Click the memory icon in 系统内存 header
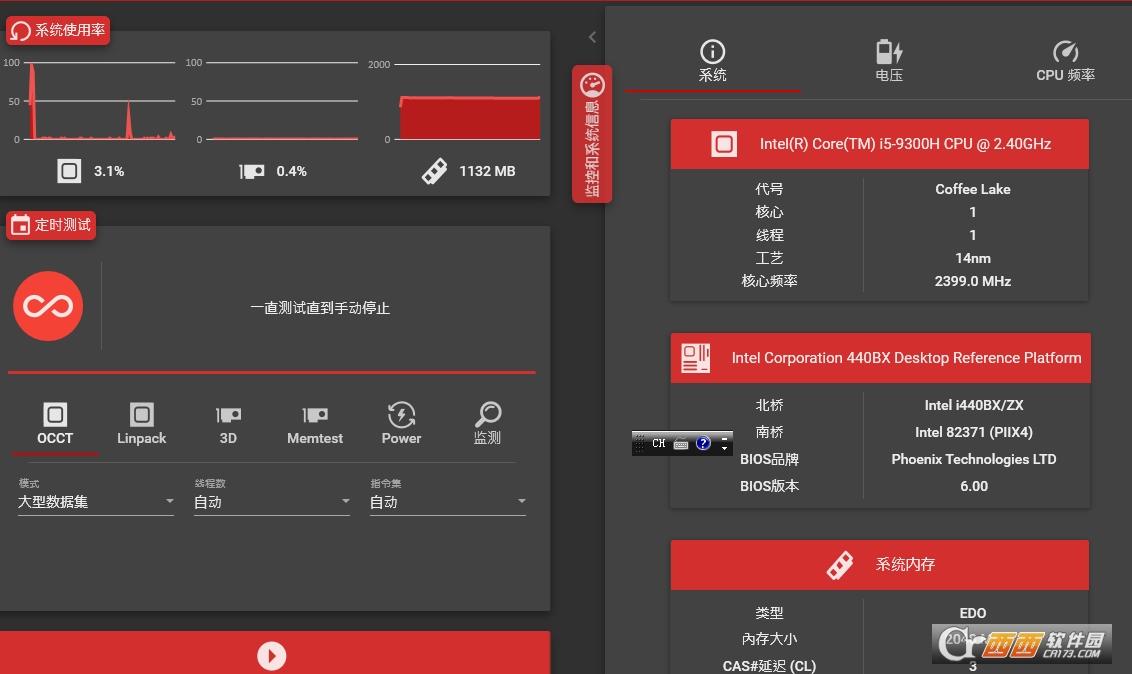This screenshot has width=1132, height=674. (840, 565)
